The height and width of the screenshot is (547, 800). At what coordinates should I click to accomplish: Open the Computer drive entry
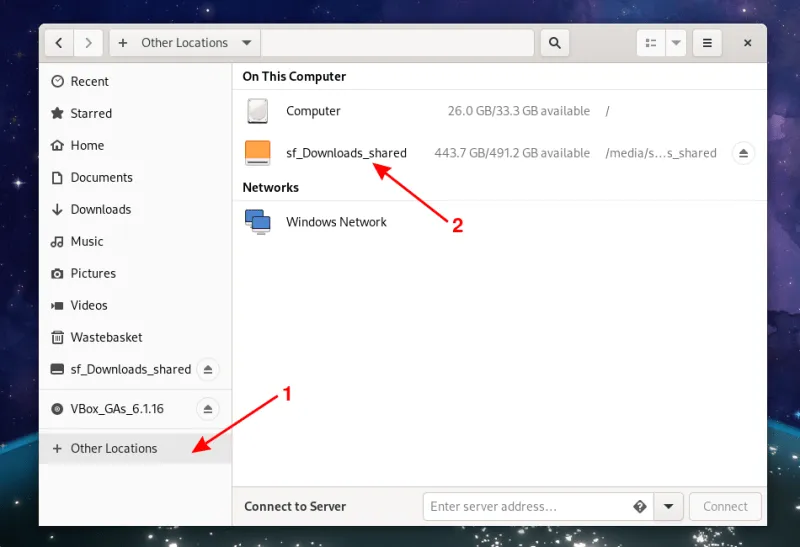[313, 111]
